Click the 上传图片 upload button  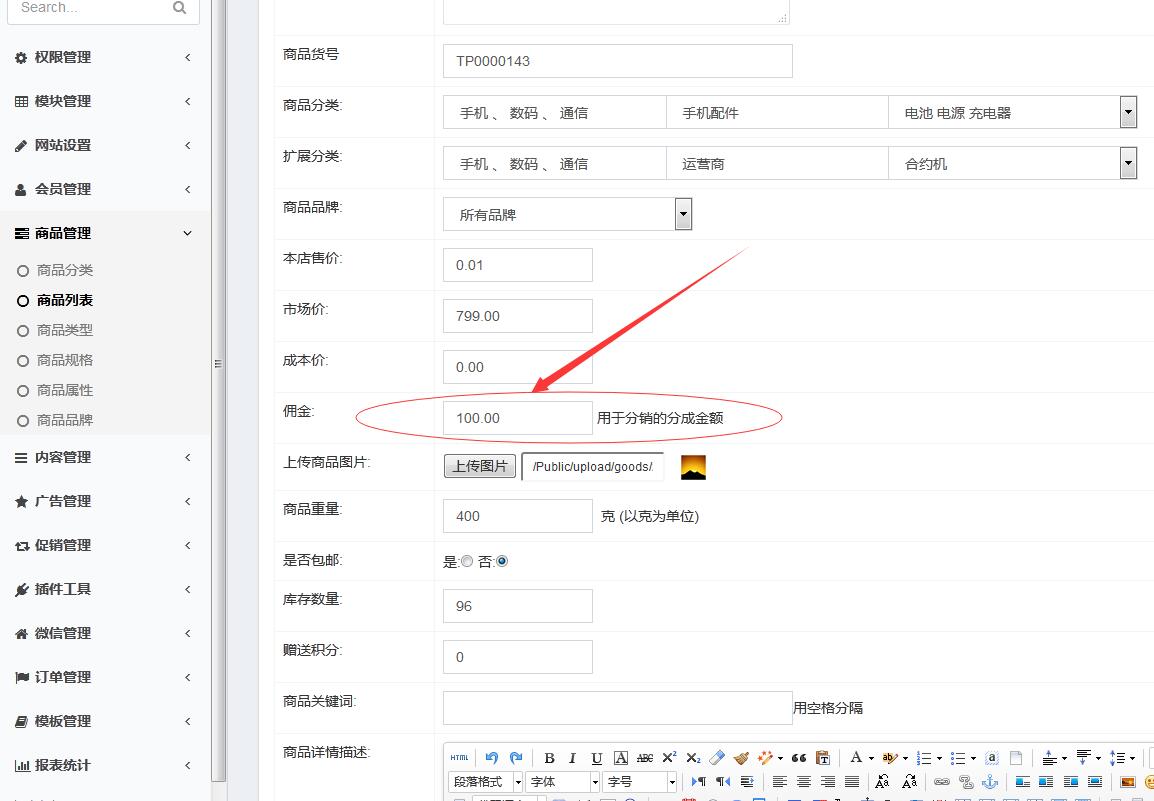(x=480, y=466)
